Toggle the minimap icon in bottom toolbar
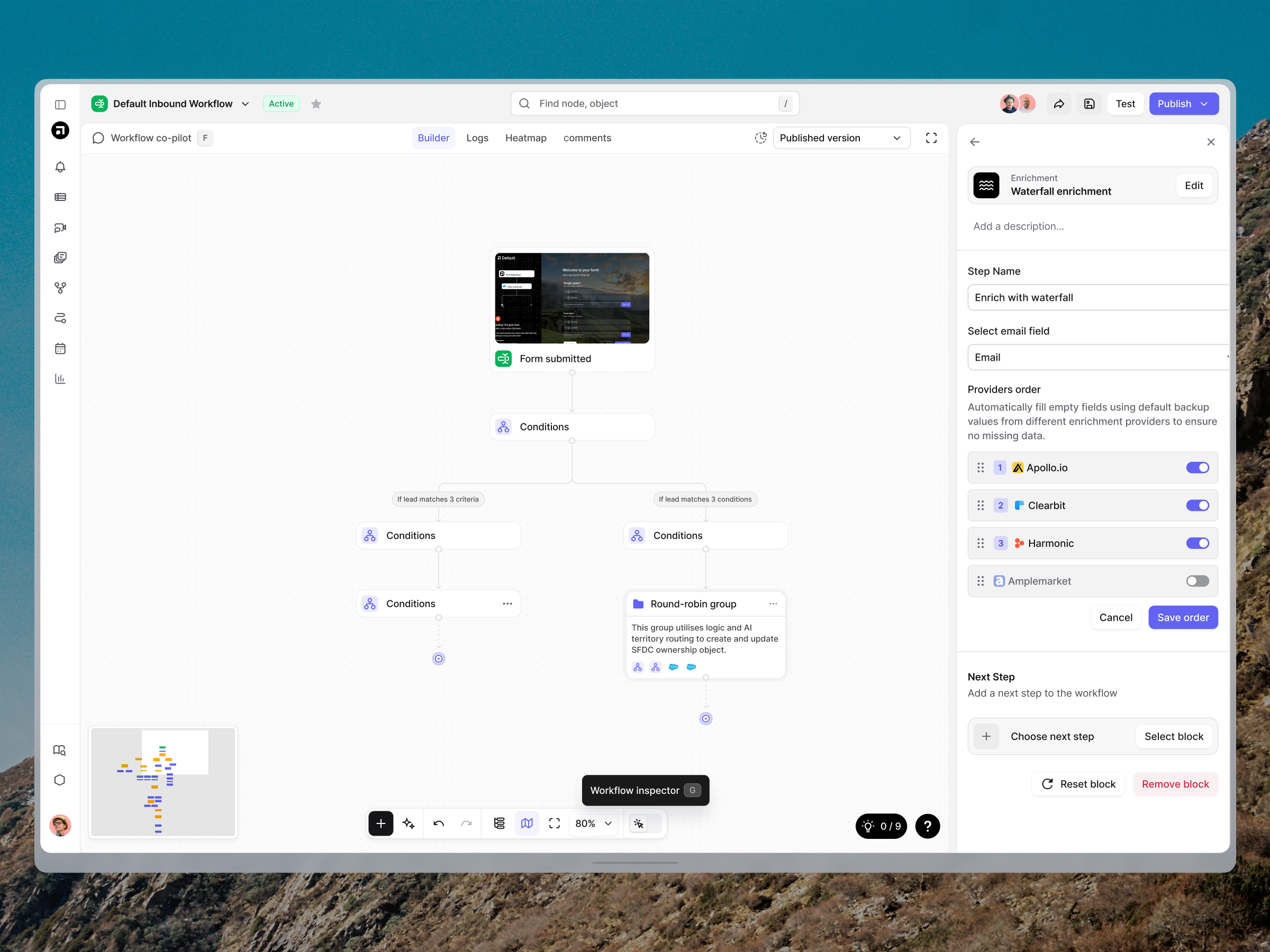This screenshot has width=1270, height=952. pos(527,823)
